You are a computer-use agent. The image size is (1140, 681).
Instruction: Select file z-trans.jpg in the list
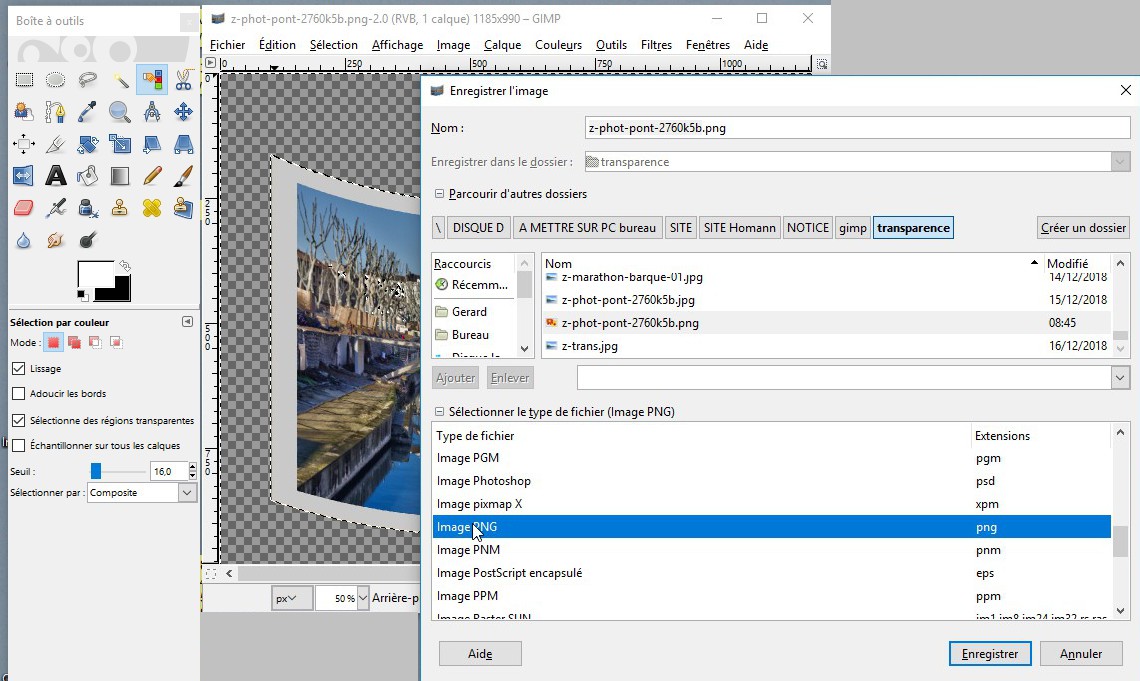point(827,346)
